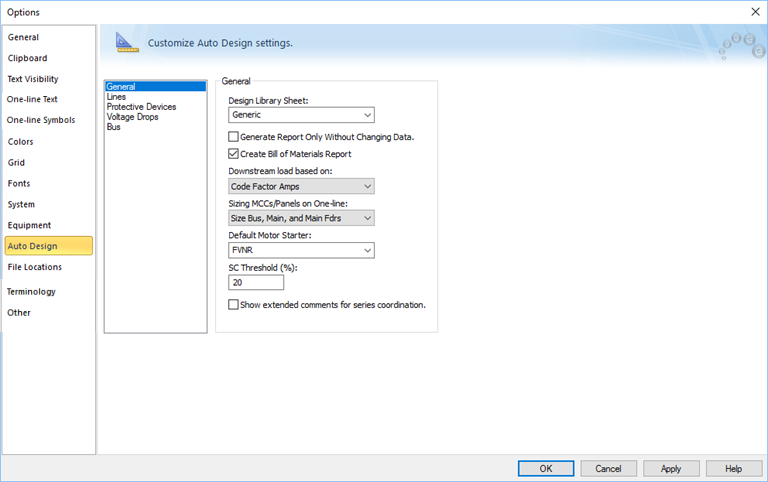Toggle Show extended comments for series coordination
The height and width of the screenshot is (482, 768).
(234, 304)
